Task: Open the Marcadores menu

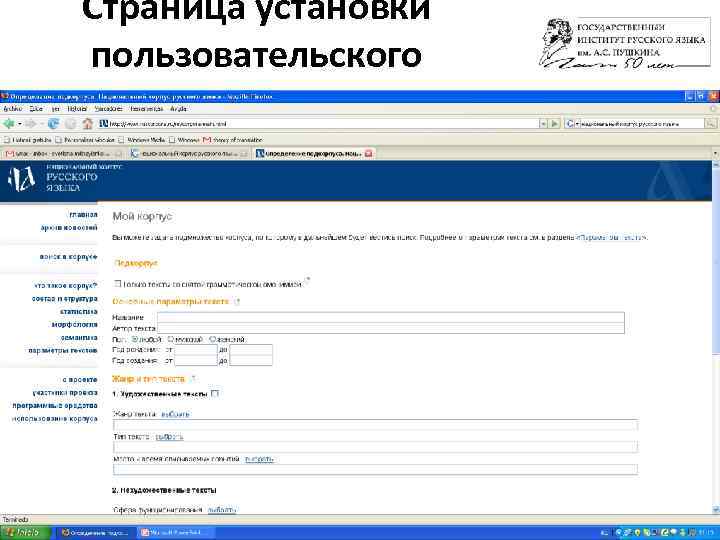Action: 109,109
